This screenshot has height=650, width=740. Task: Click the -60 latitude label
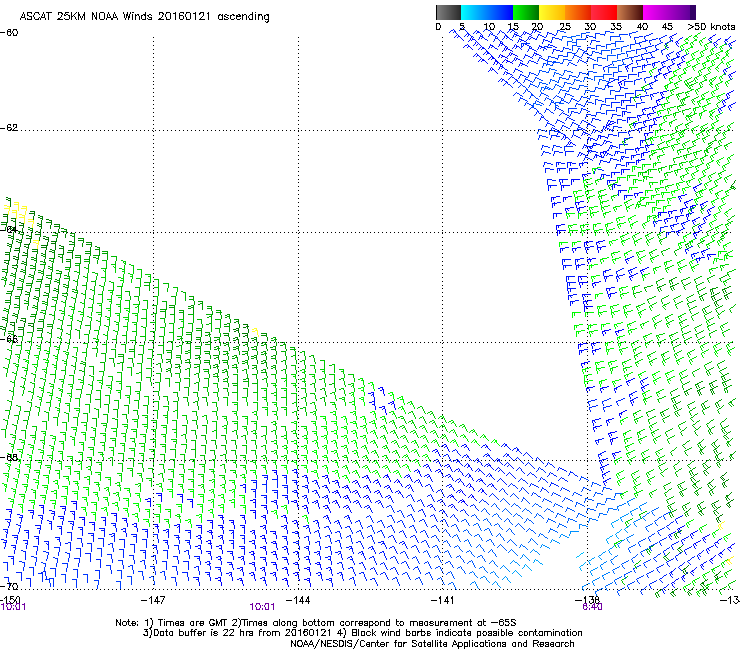tap(9, 33)
